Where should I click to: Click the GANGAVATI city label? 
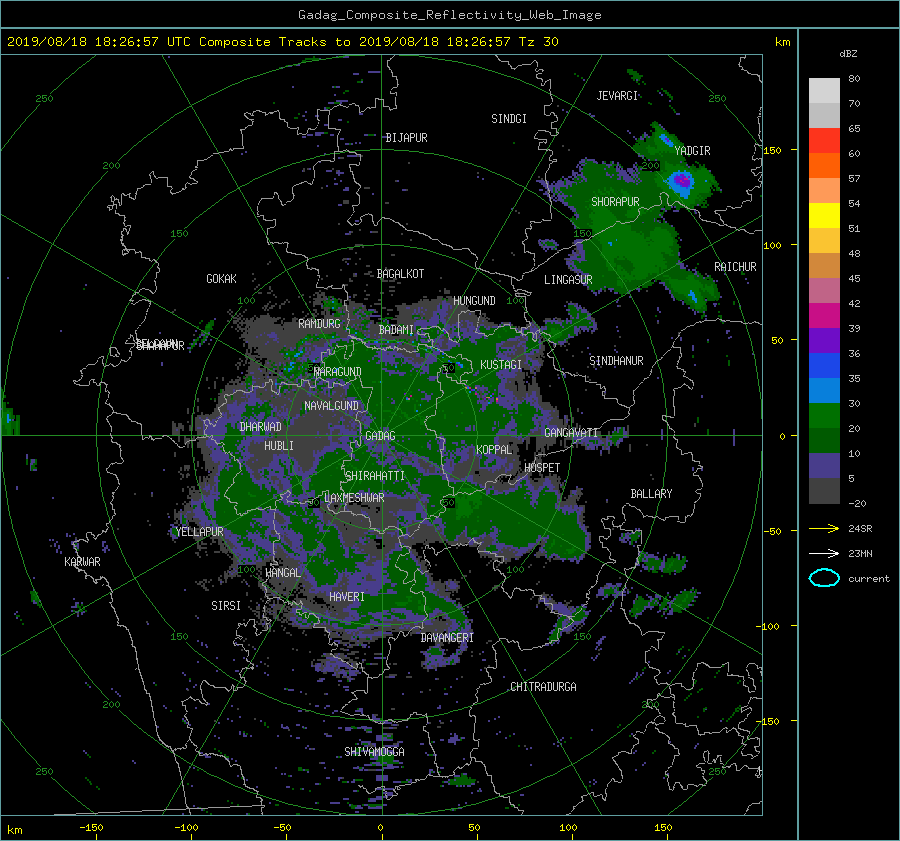(x=571, y=433)
